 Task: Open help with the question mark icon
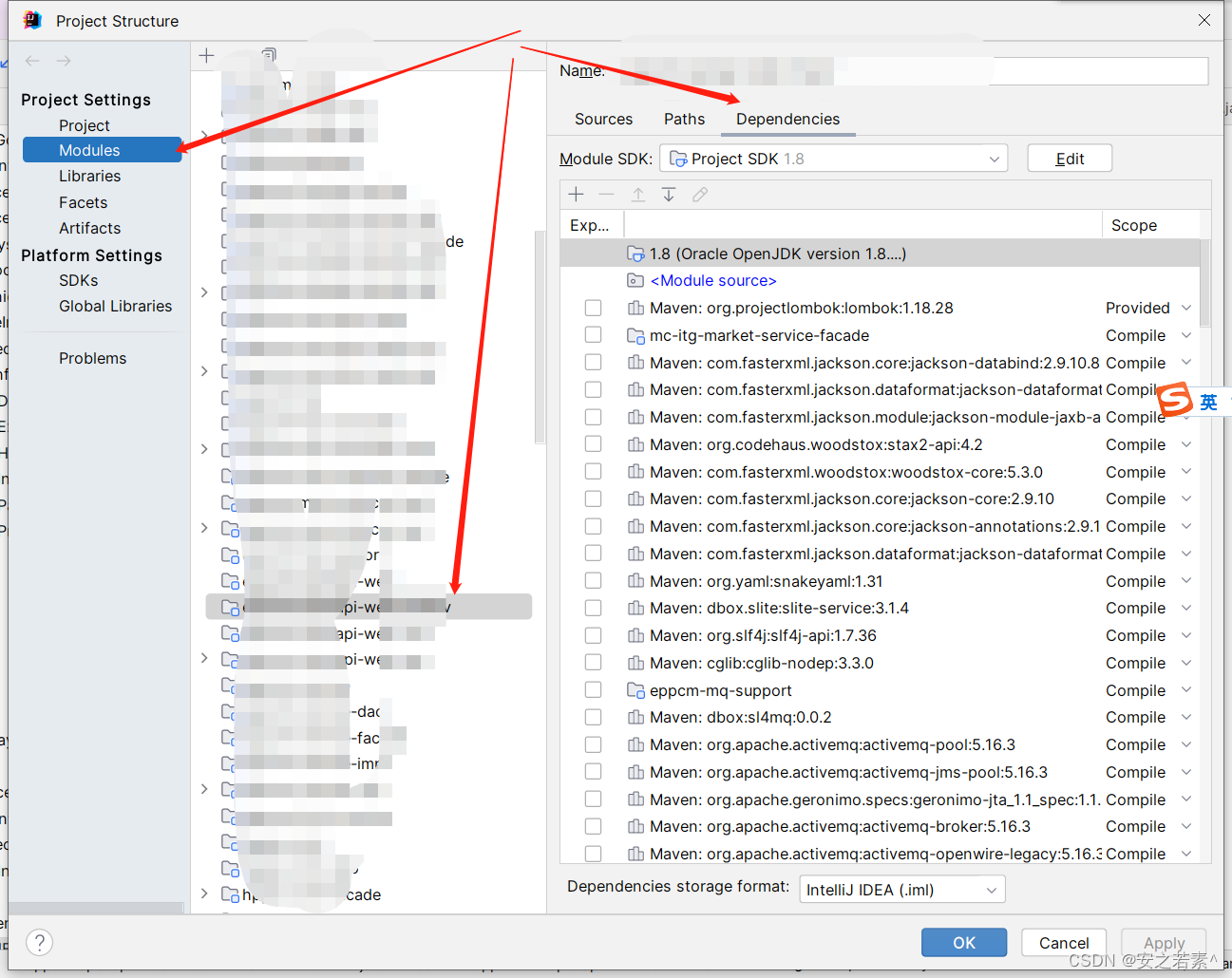coord(39,943)
